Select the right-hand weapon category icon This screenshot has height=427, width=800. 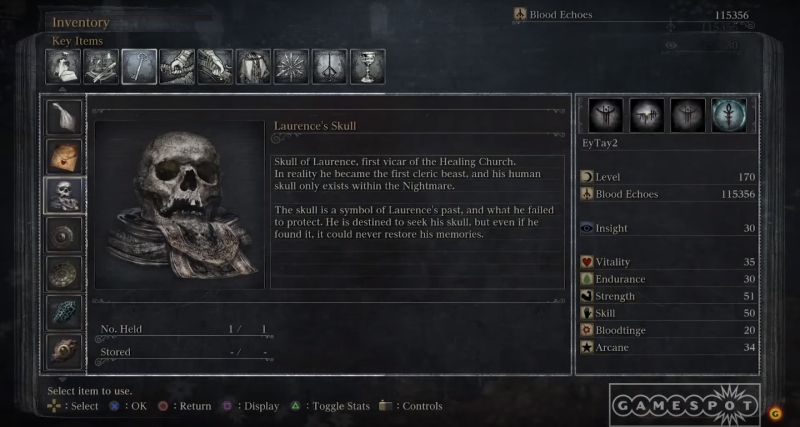click(x=177, y=67)
